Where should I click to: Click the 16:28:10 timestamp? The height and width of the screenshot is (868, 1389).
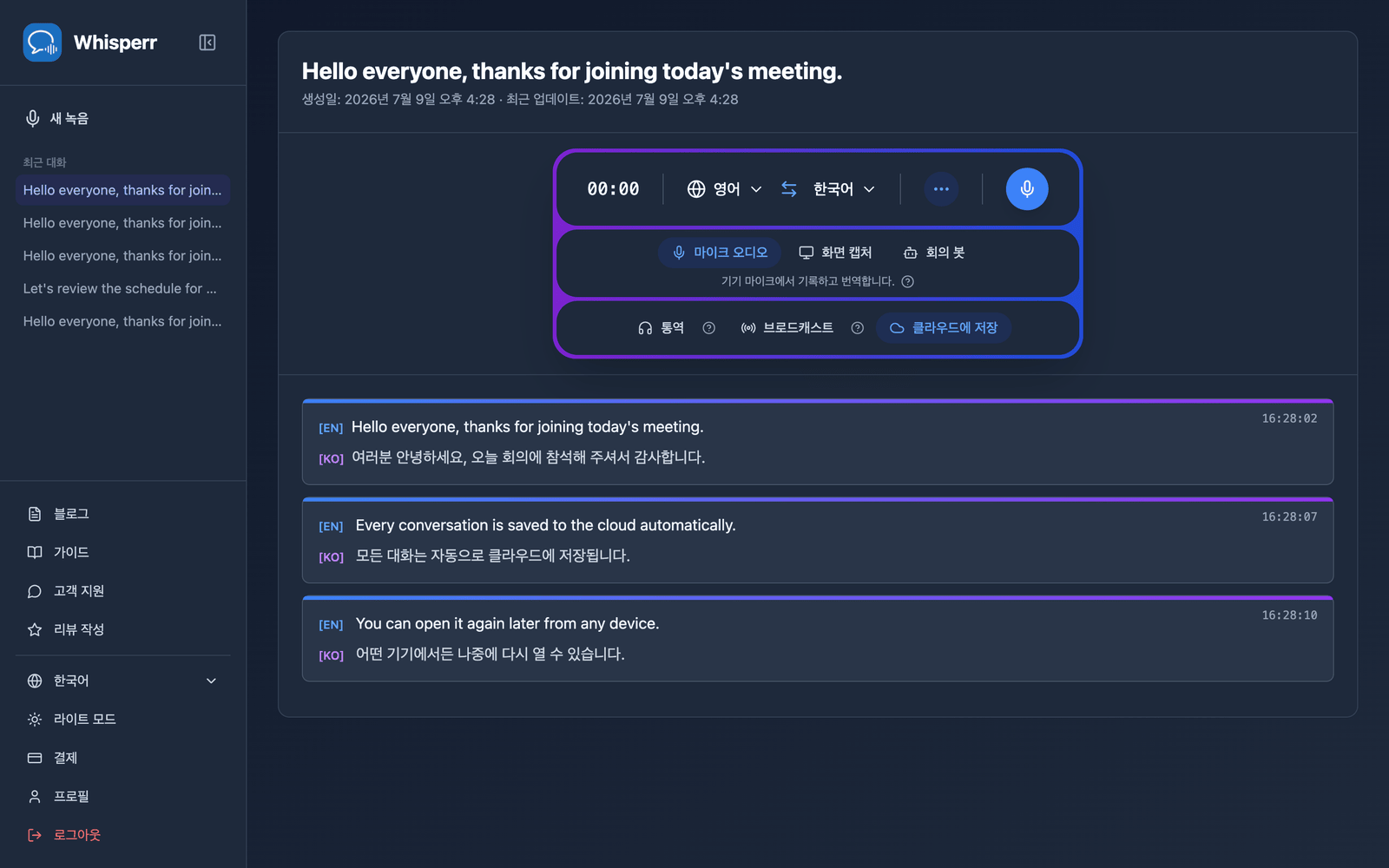tap(1289, 615)
